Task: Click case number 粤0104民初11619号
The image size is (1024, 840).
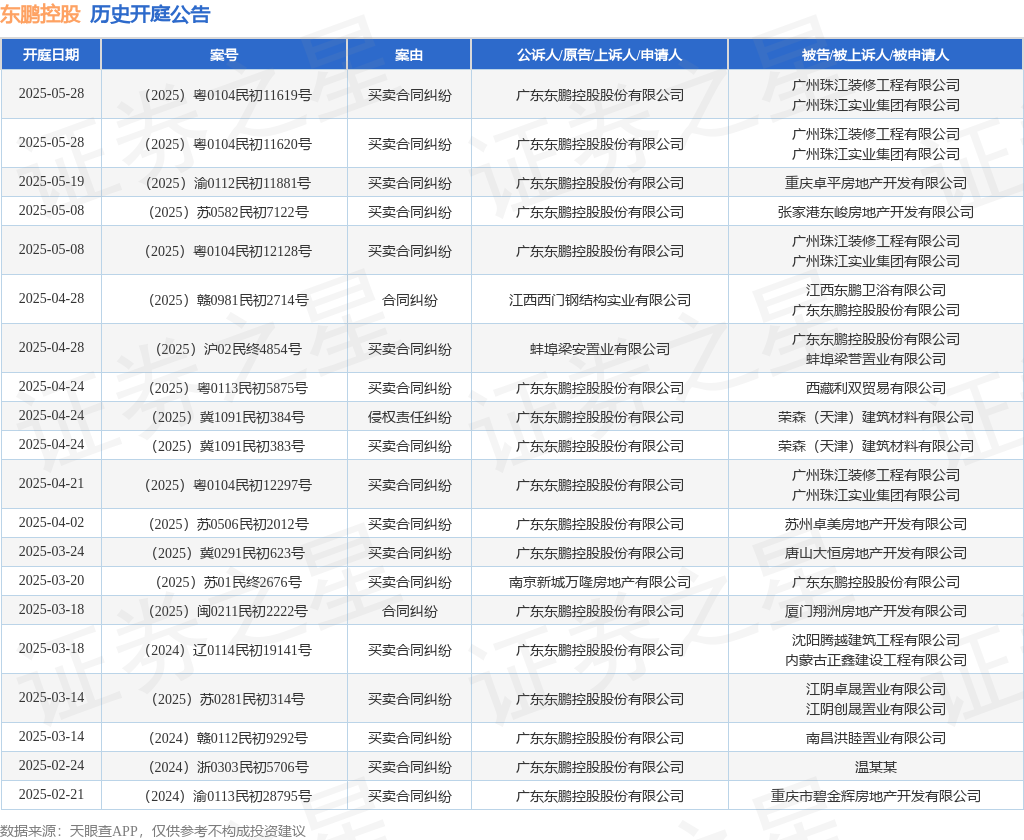Action: coord(252,95)
